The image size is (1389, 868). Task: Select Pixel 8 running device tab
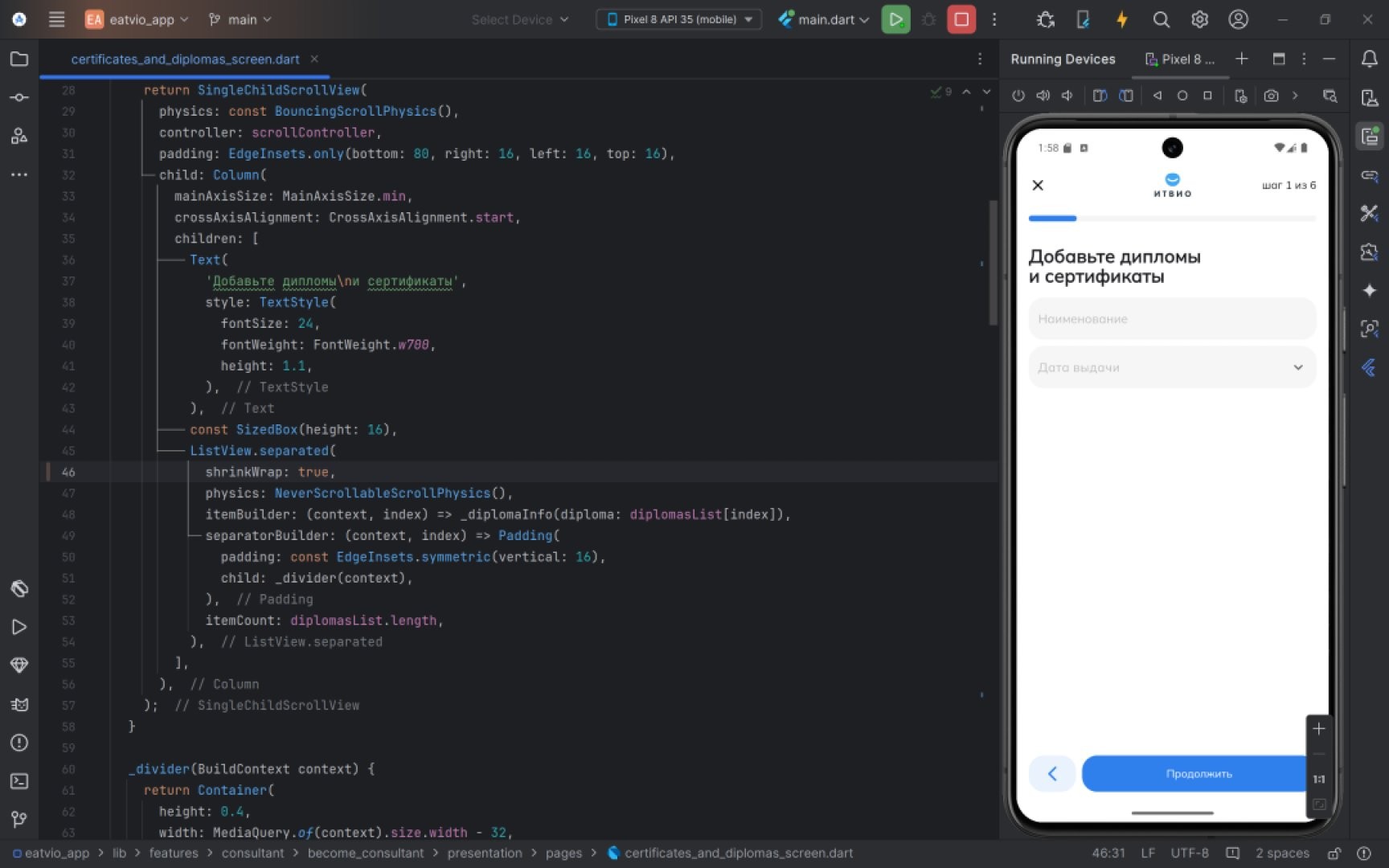(x=1180, y=59)
